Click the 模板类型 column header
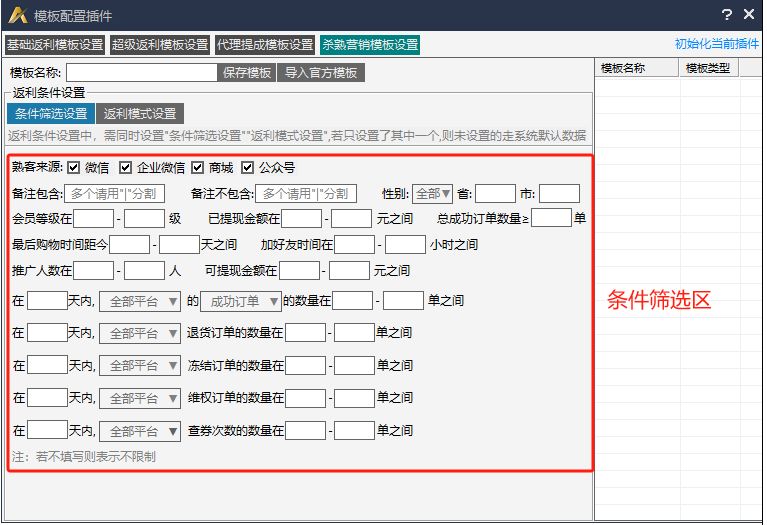 click(x=709, y=68)
